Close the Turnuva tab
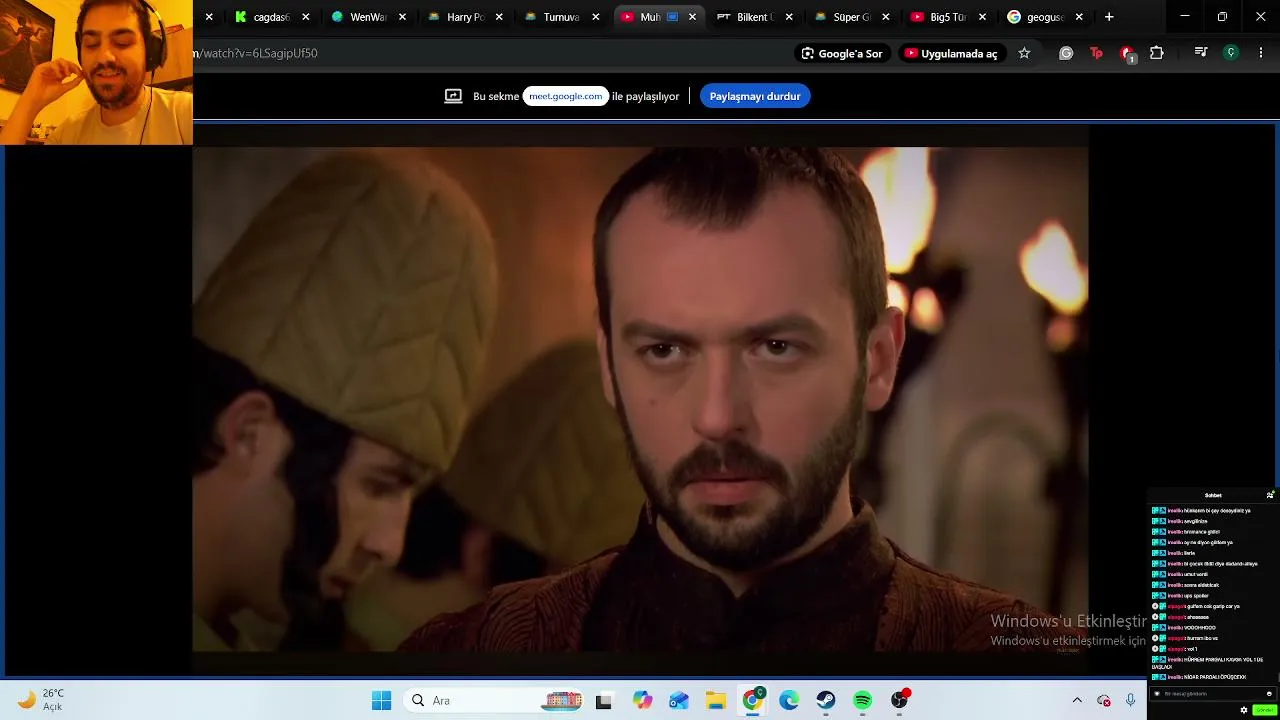Viewport: 1280px width, 720px height. [x=596, y=17]
